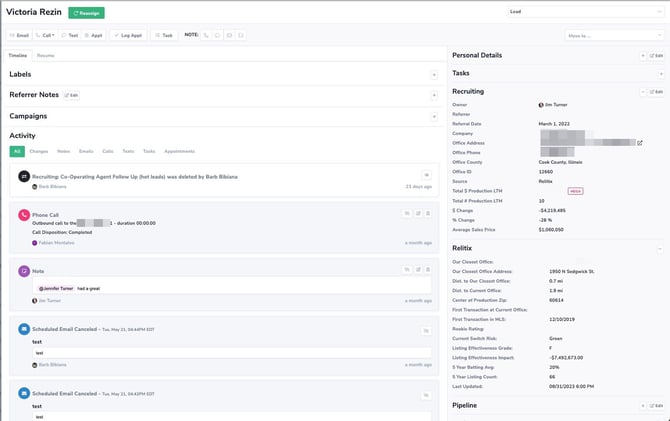Switch to the Resume tab
Viewport: 670px width, 421px height.
pyautogui.click(x=46, y=55)
